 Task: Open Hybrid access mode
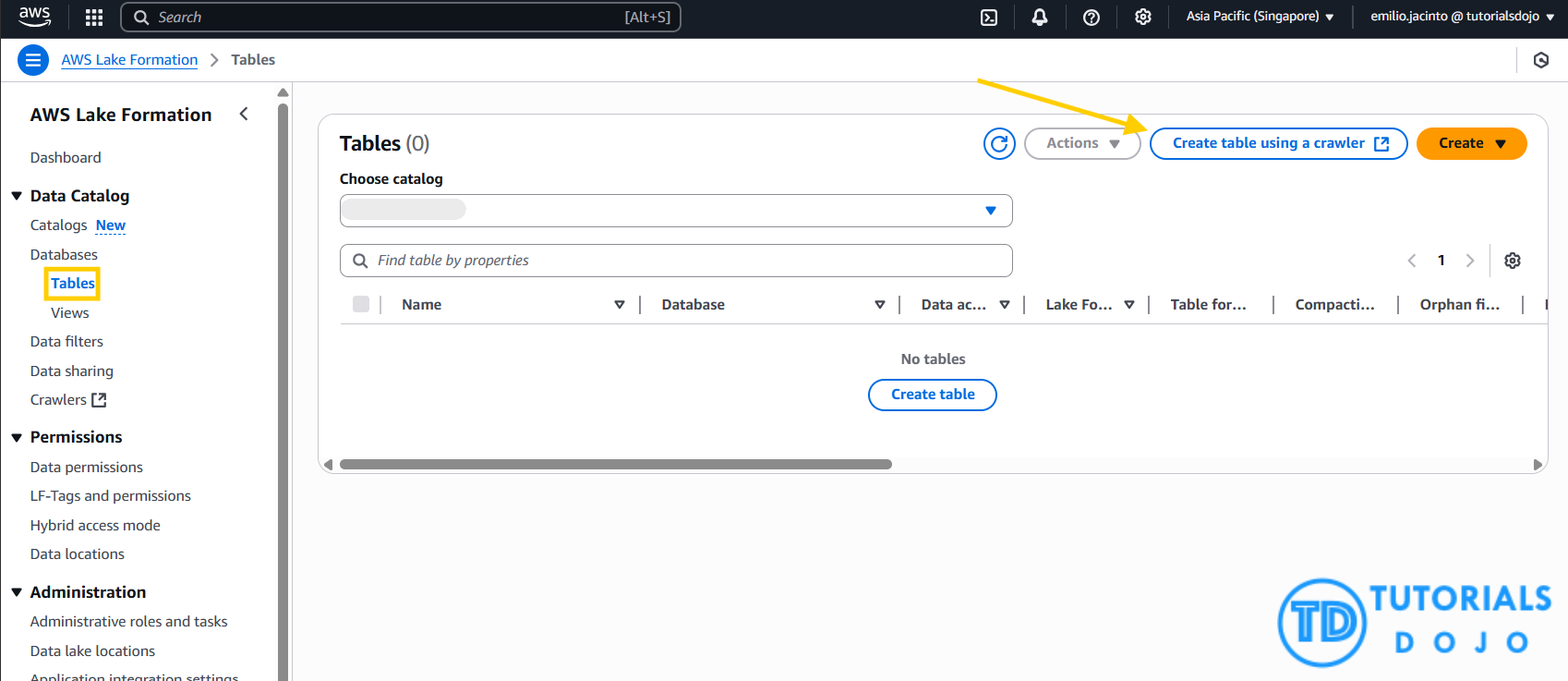point(95,526)
